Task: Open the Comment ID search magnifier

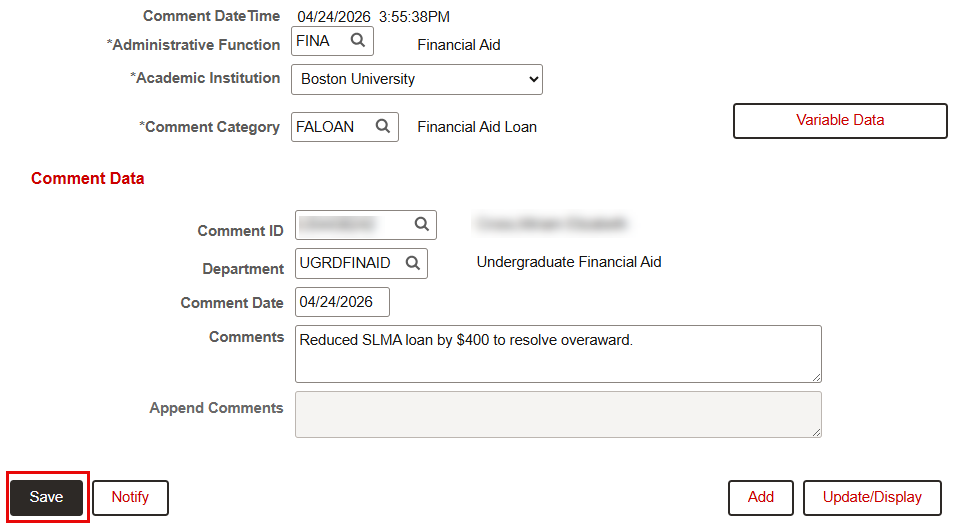Action: (x=421, y=224)
